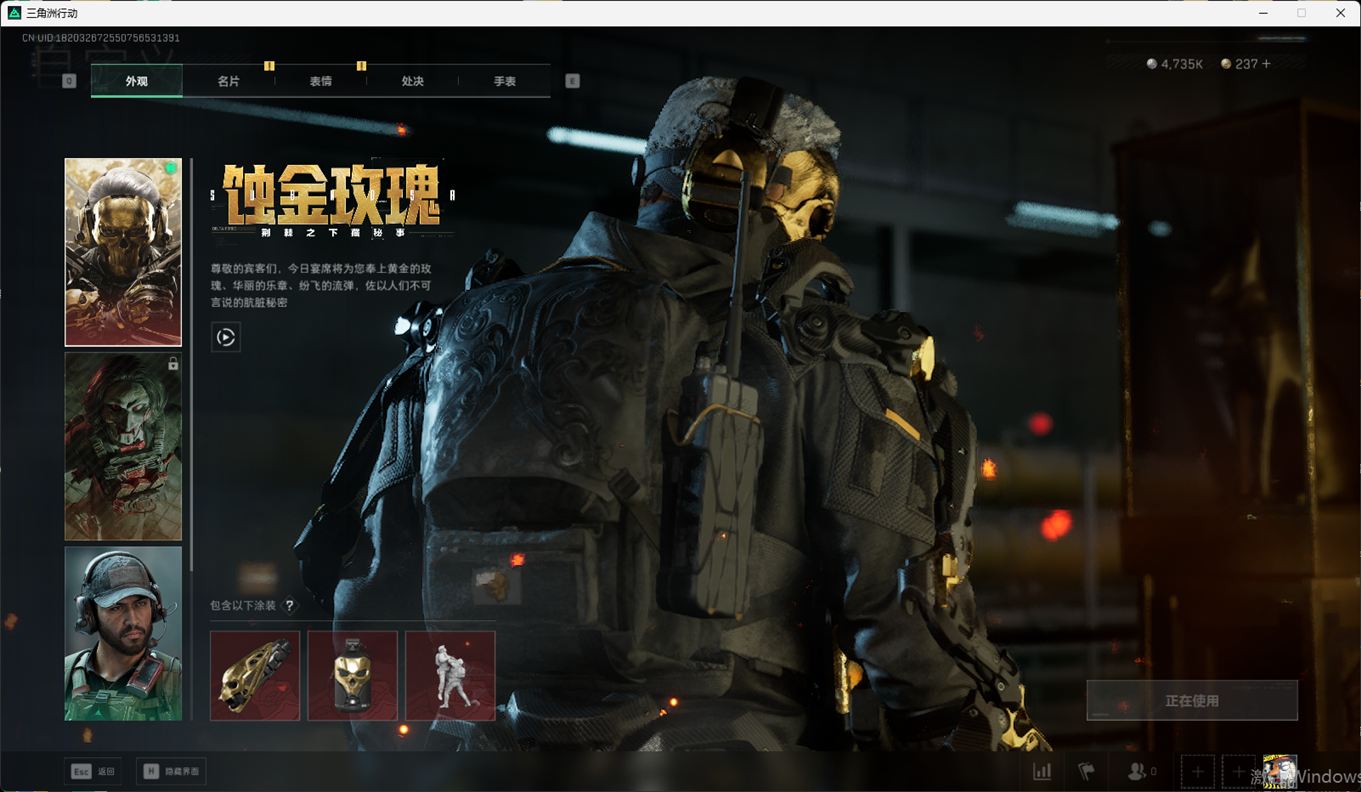Viewport: 1361px width, 792px height.
Task: Open the 表情 tab
Action: (x=320, y=81)
